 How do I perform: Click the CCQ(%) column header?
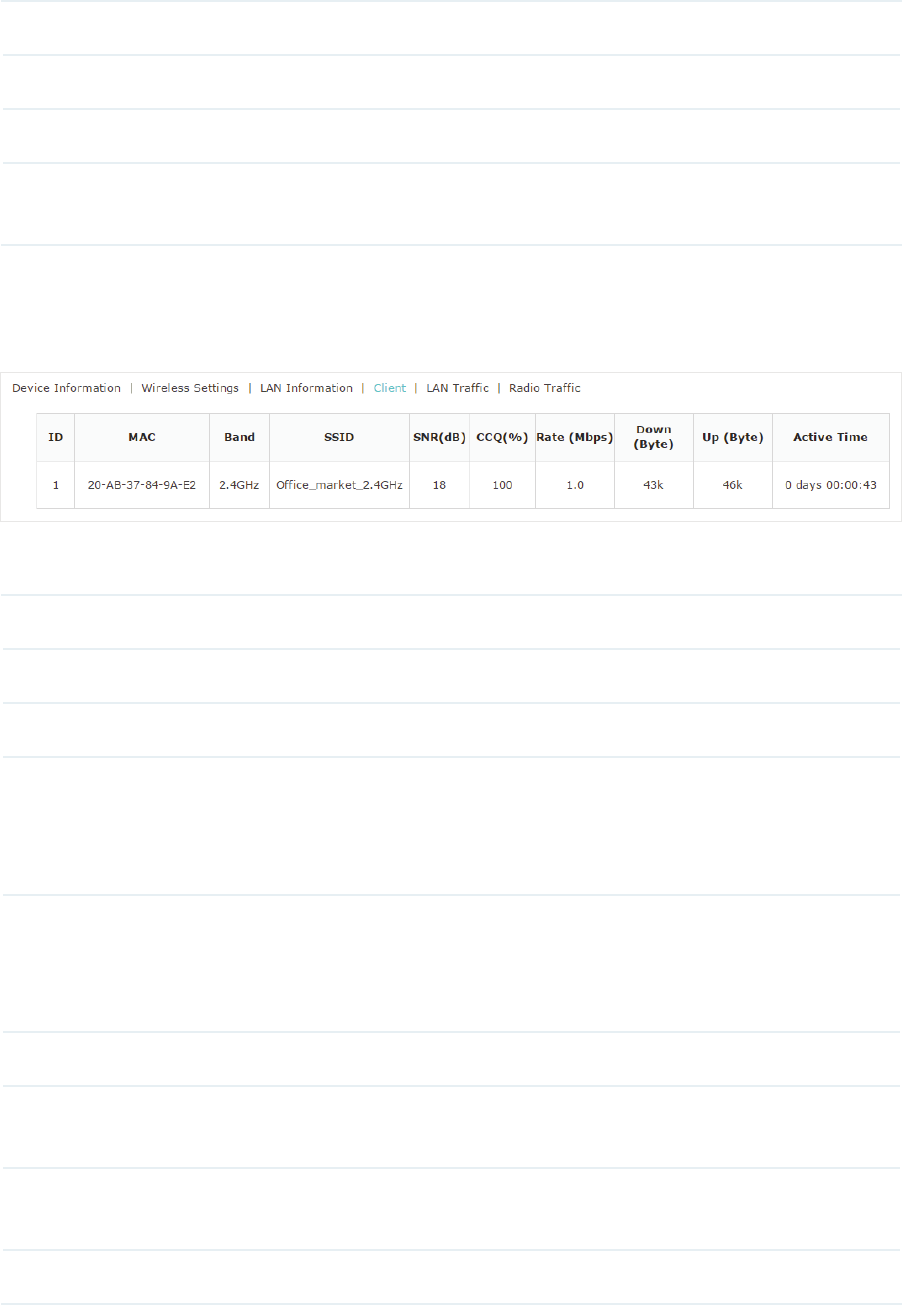[x=502, y=437]
